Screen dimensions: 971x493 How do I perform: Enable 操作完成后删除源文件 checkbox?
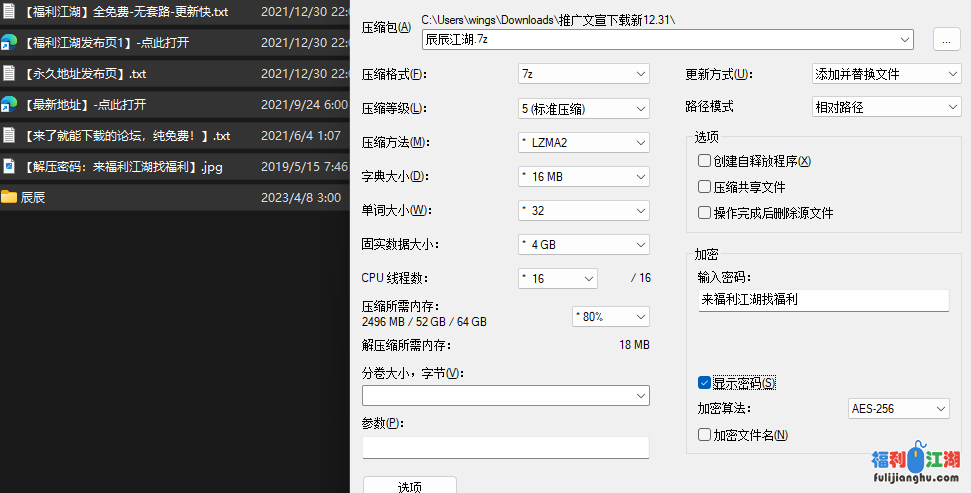click(705, 213)
